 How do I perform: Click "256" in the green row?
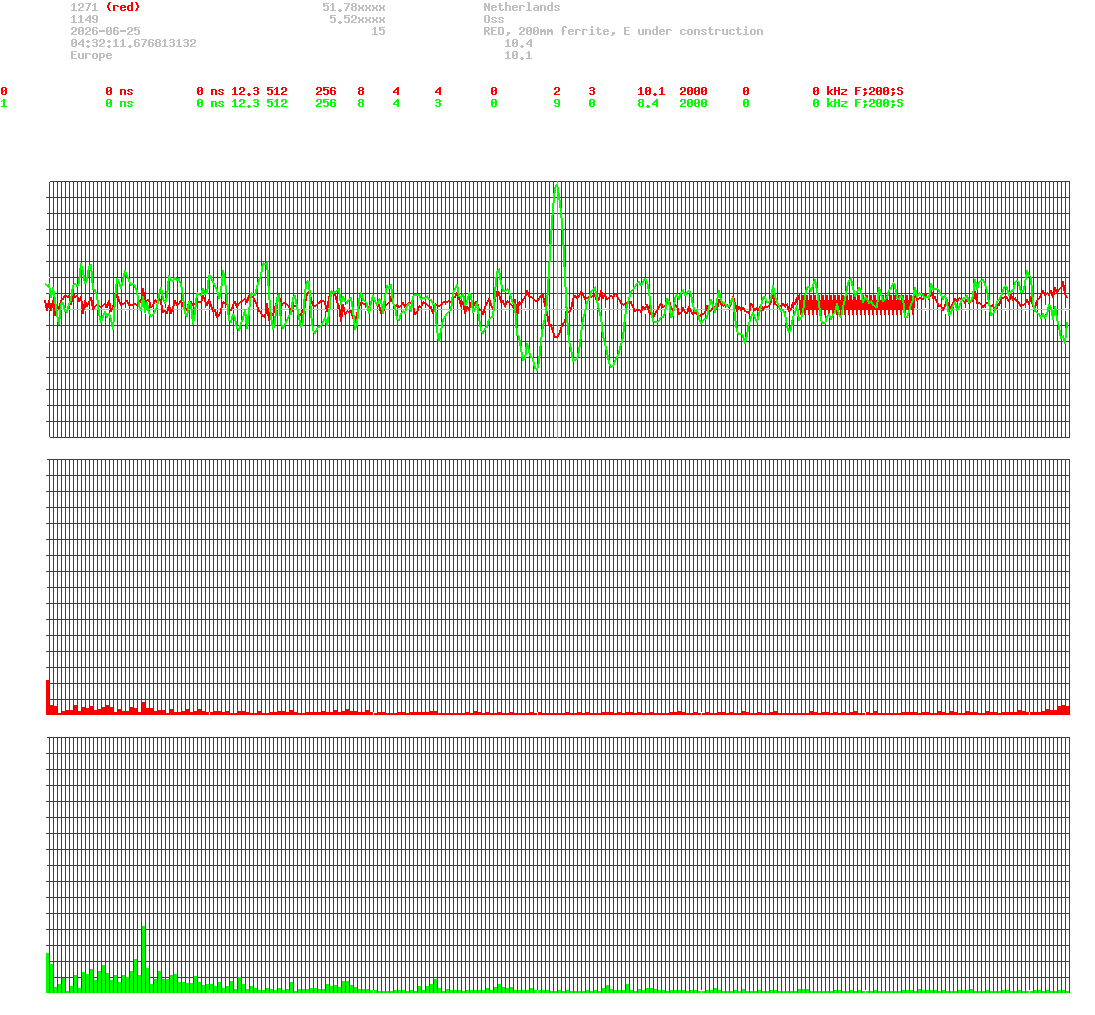click(x=325, y=103)
